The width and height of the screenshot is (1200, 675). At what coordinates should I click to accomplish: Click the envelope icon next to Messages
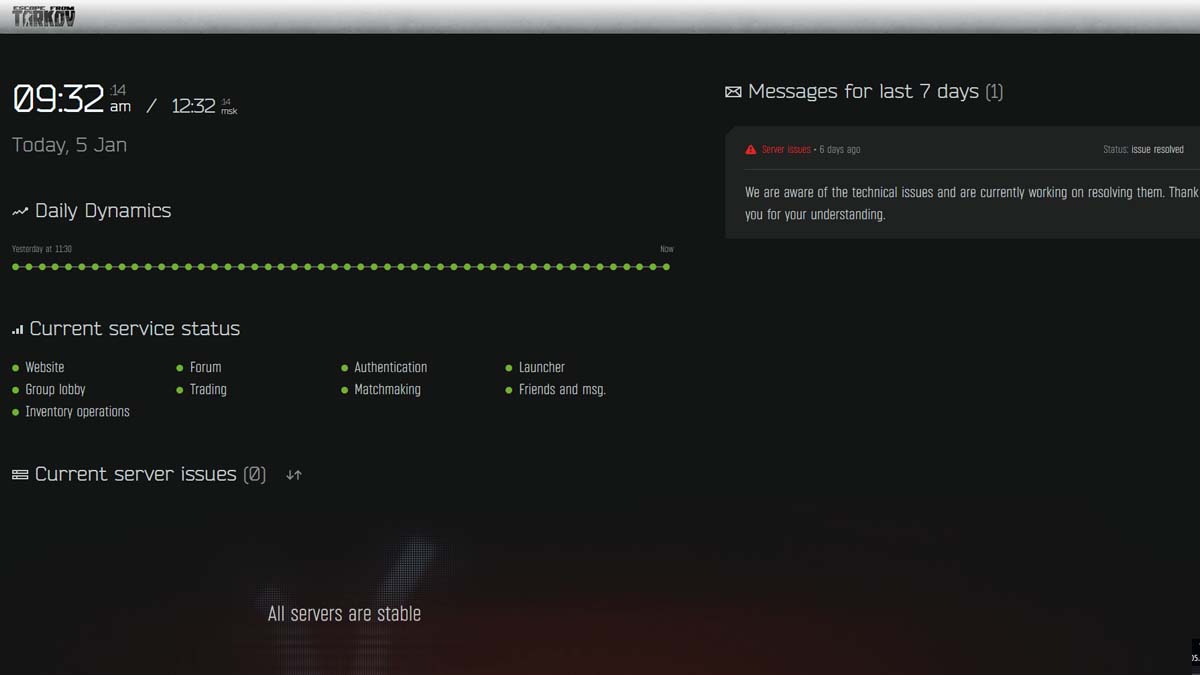[733, 91]
